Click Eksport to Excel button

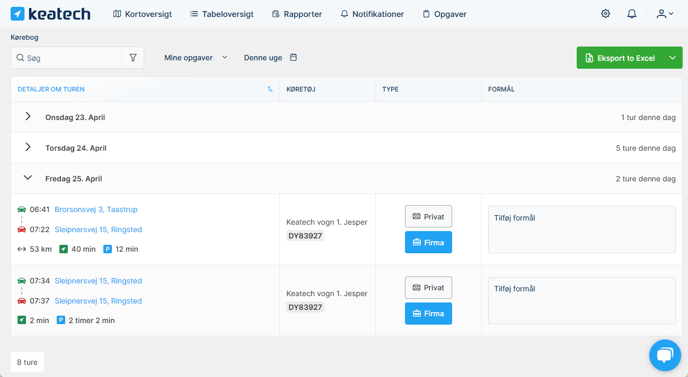(x=620, y=58)
